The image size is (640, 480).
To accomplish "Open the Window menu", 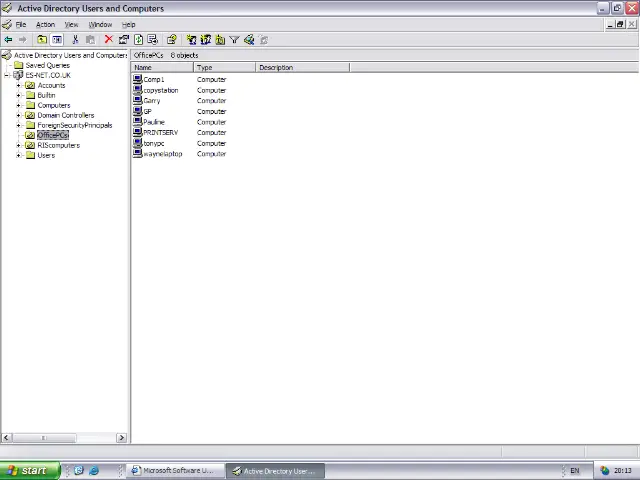I will click(x=100, y=24).
